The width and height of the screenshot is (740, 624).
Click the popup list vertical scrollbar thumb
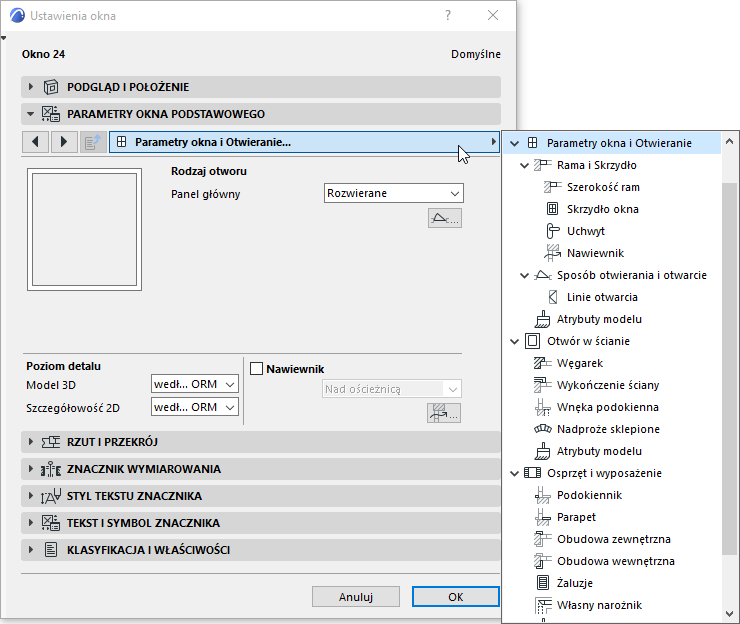point(729,369)
